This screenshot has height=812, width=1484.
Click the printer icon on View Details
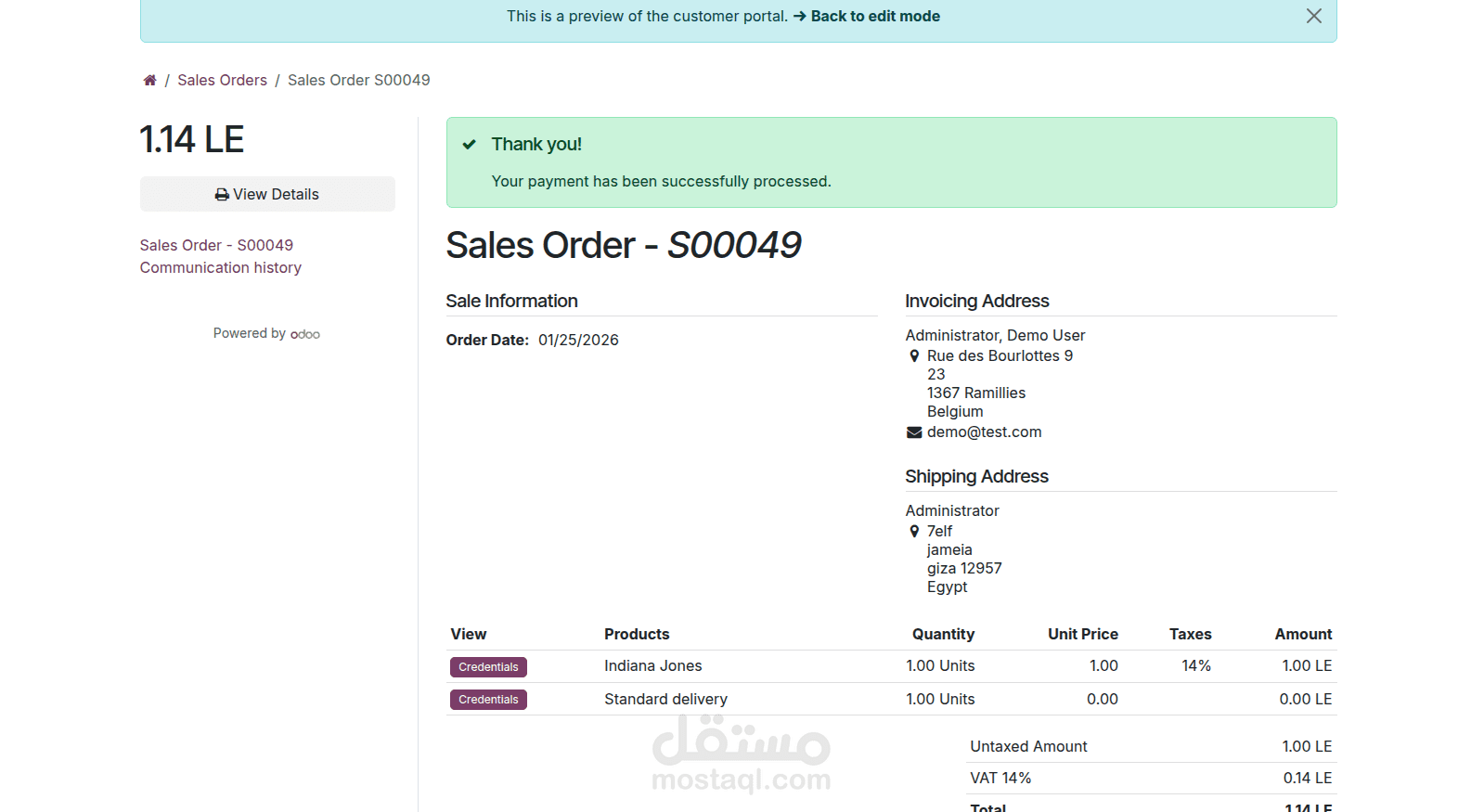(222, 195)
